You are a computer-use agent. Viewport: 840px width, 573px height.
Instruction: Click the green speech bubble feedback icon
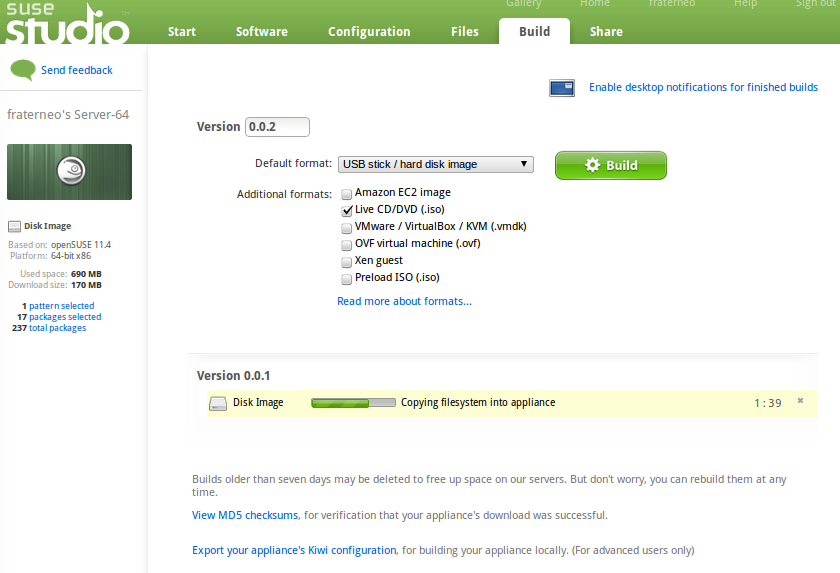(x=23, y=70)
